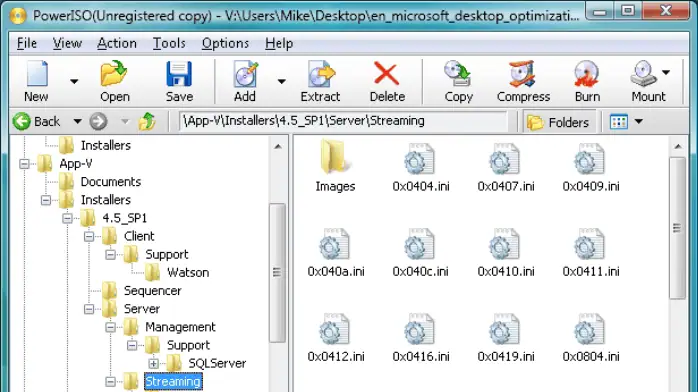
Task: Collapse the App-V tree node
Action: point(24,164)
